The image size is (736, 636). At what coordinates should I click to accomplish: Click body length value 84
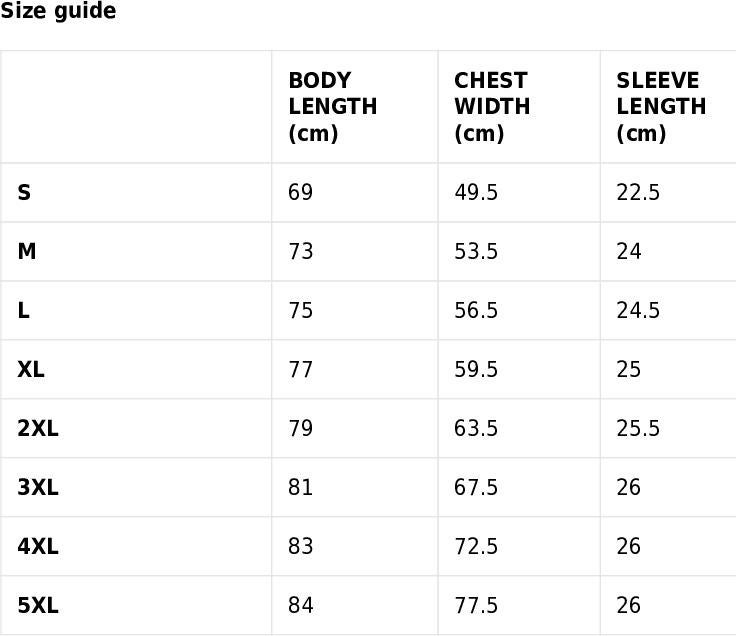tap(300, 605)
